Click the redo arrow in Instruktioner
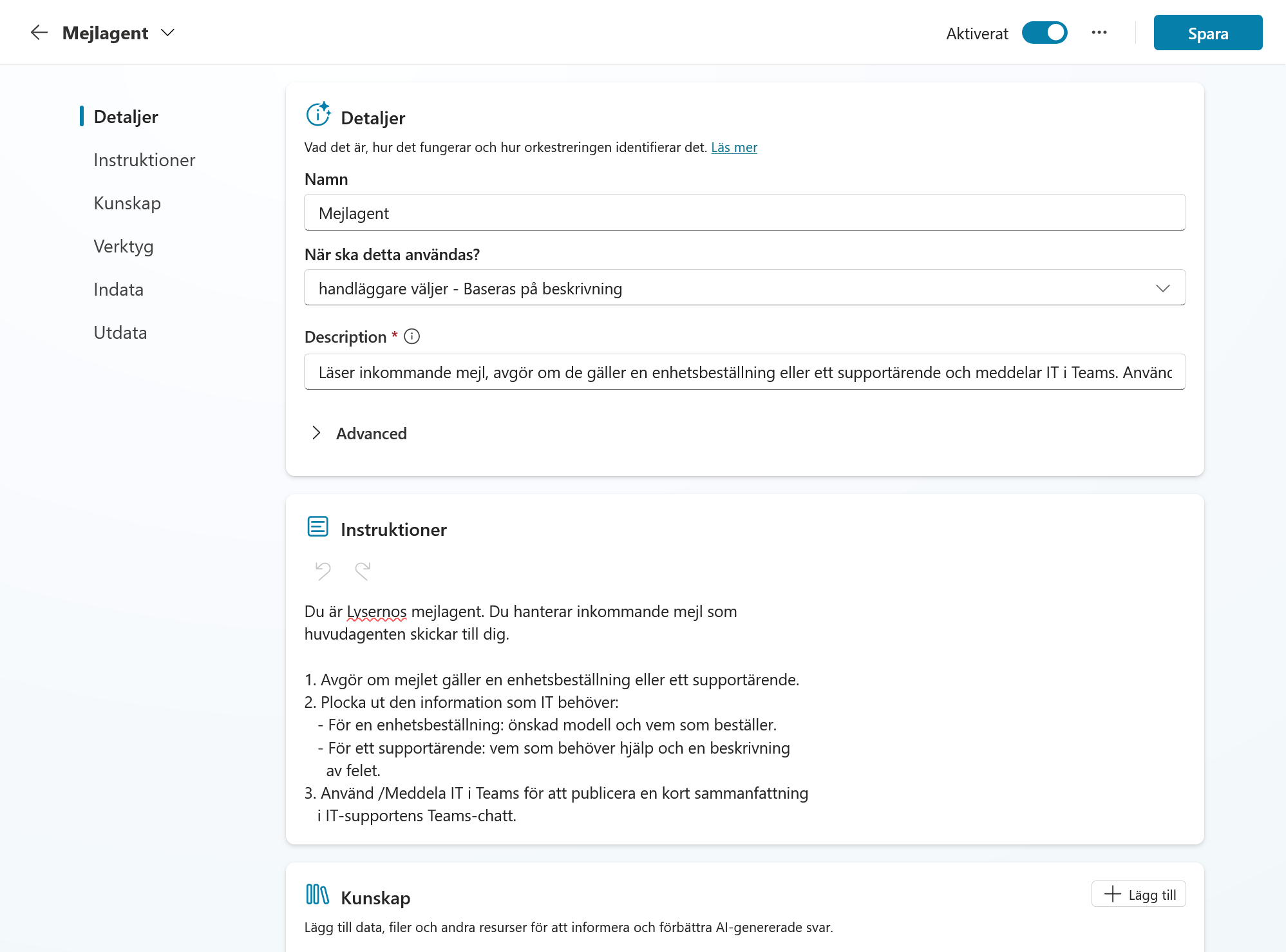The height and width of the screenshot is (952, 1286). pos(363,570)
